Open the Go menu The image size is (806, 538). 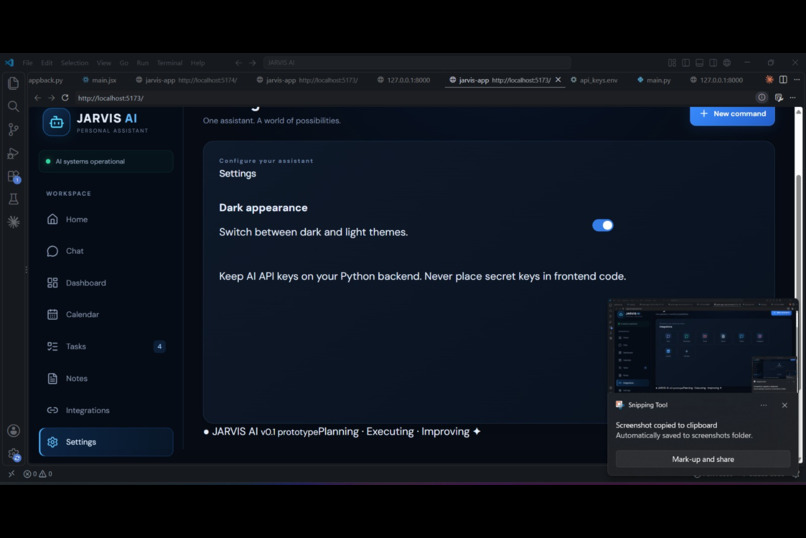pyautogui.click(x=124, y=63)
